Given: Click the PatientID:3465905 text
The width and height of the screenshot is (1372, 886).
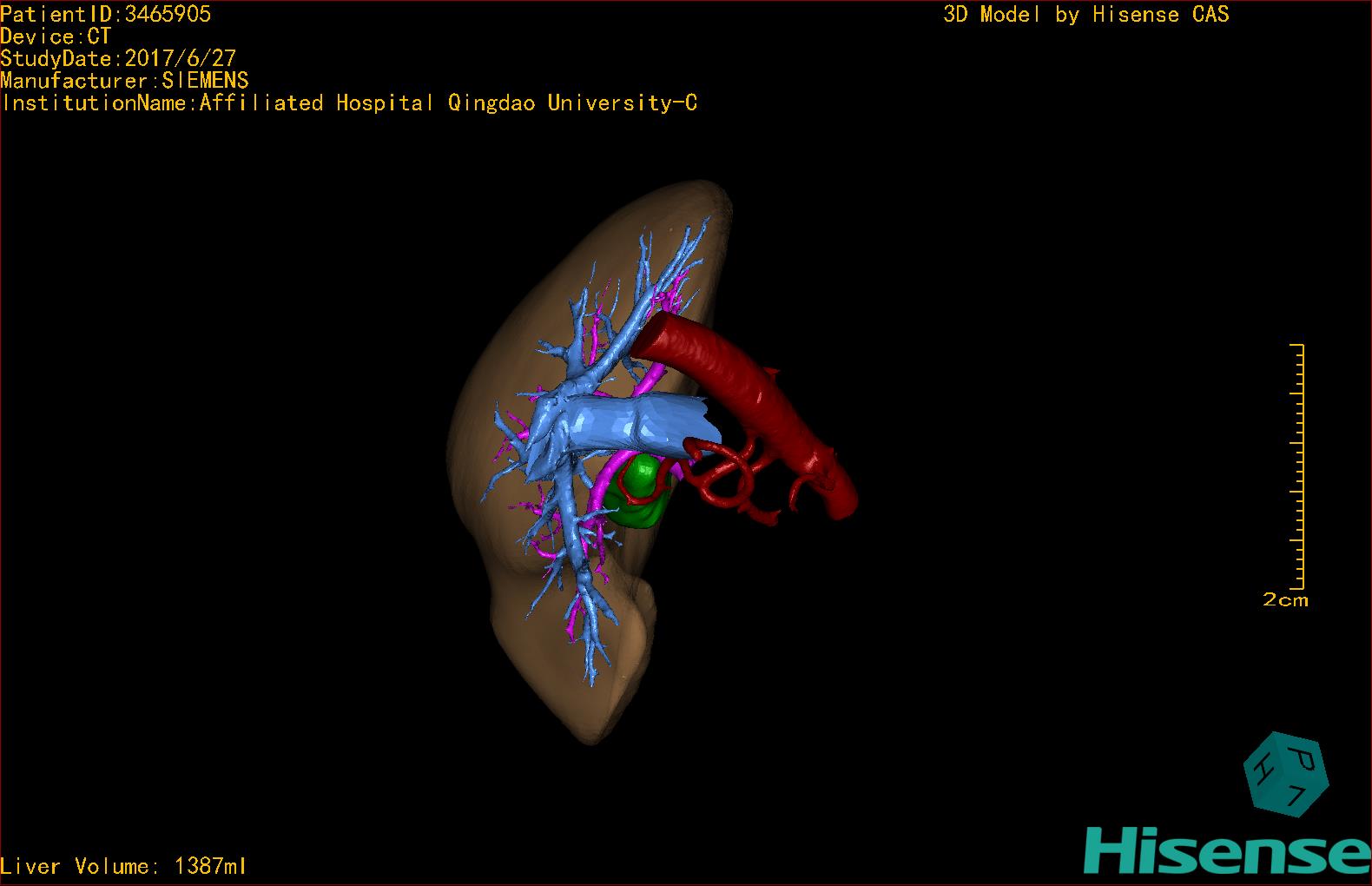Looking at the screenshot, I should point(106,14).
